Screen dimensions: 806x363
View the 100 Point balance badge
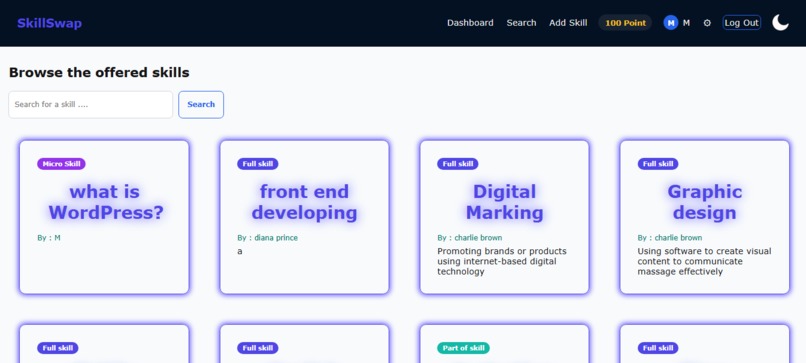pos(626,23)
